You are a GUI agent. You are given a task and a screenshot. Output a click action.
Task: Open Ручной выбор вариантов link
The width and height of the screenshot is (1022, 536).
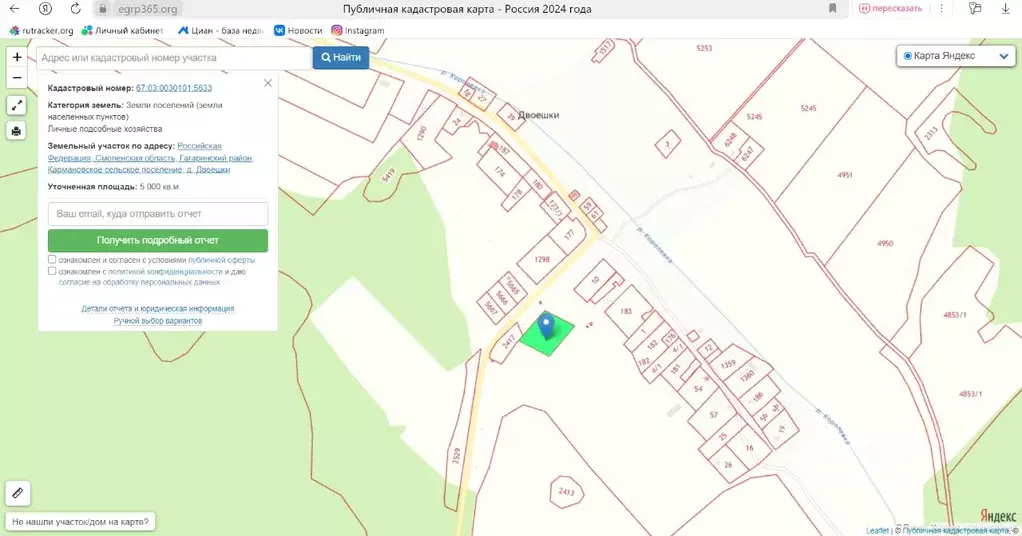[158, 321]
